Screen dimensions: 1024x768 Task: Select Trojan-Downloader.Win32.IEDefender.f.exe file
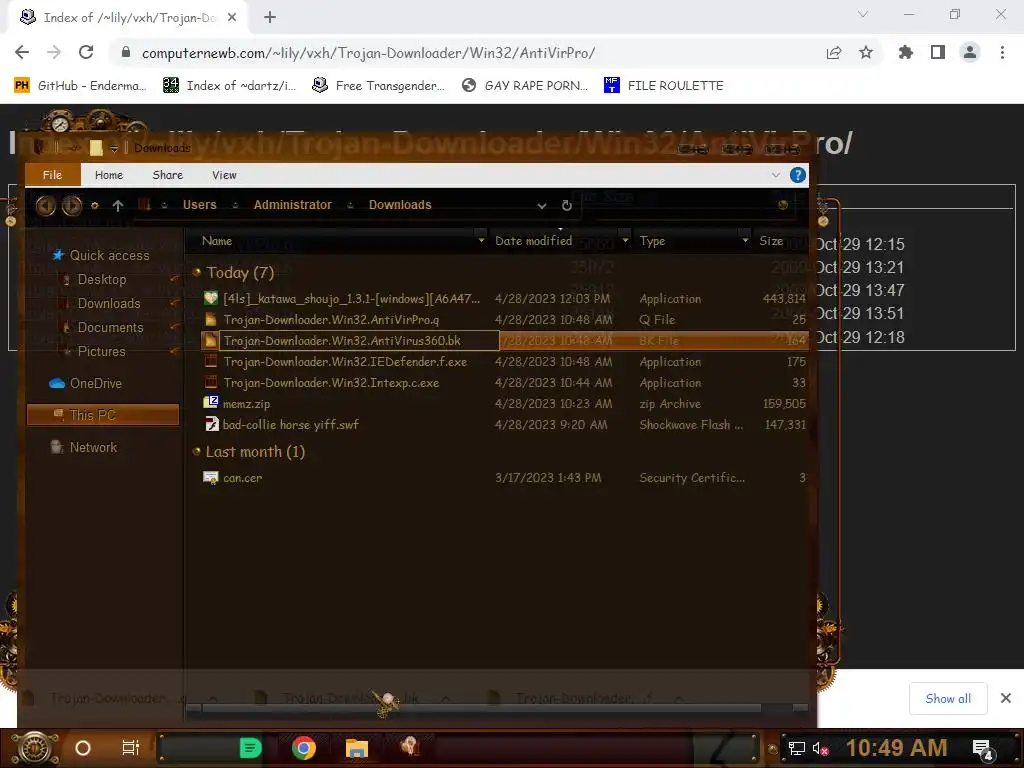pos(345,362)
